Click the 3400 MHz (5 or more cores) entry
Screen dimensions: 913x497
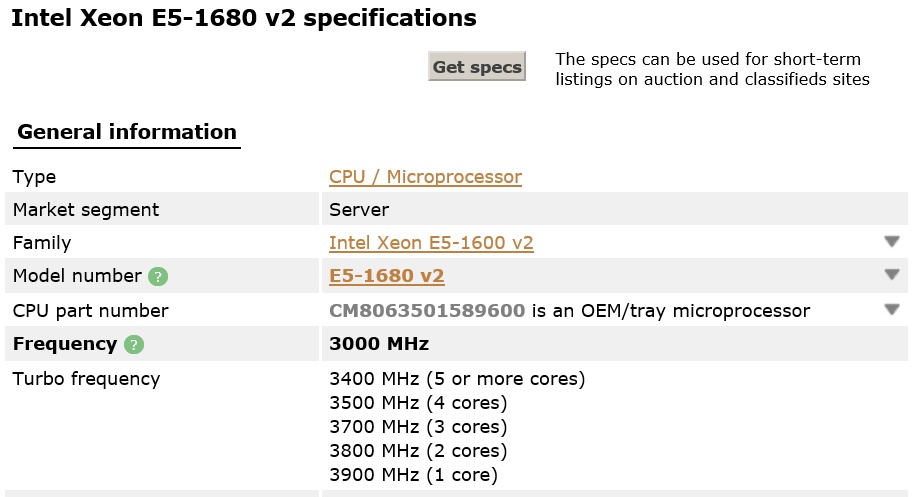coord(457,379)
